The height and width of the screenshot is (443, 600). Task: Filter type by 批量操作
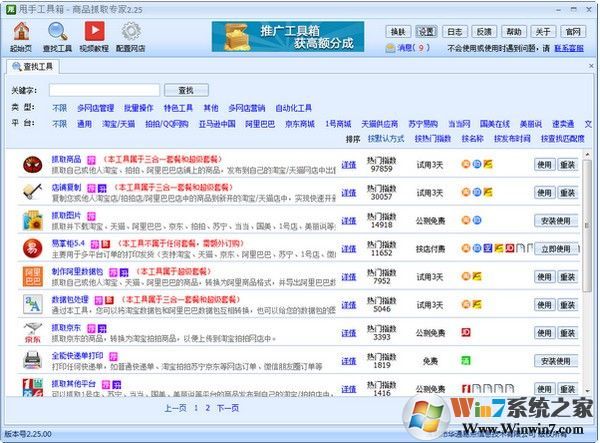[x=139, y=108]
